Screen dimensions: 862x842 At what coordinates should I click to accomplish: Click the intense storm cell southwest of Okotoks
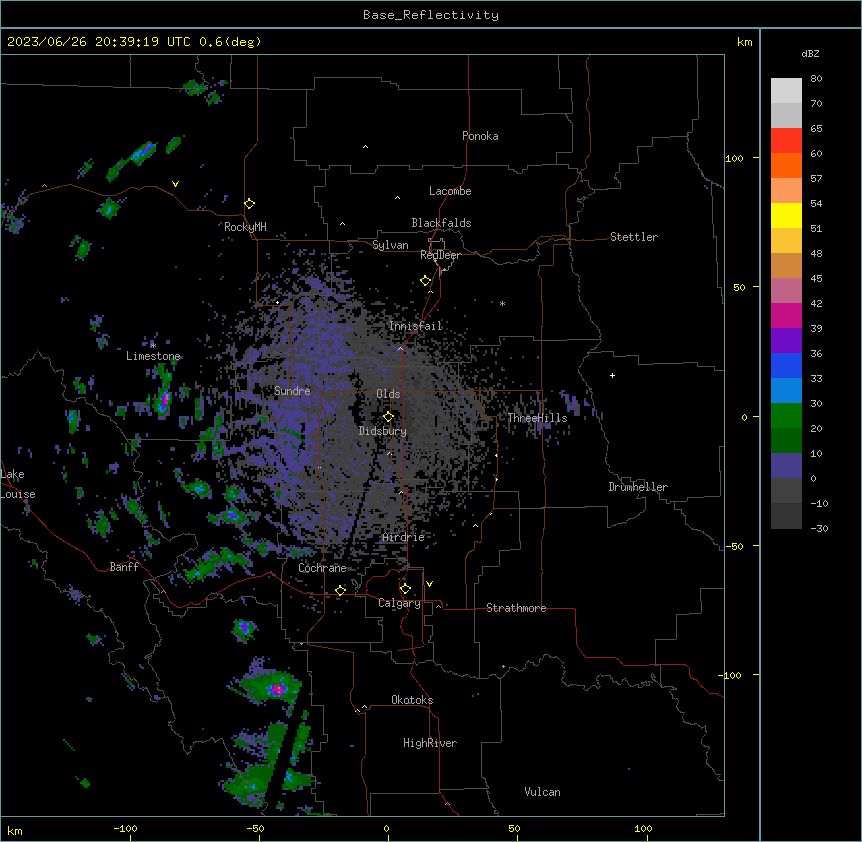[x=278, y=689]
